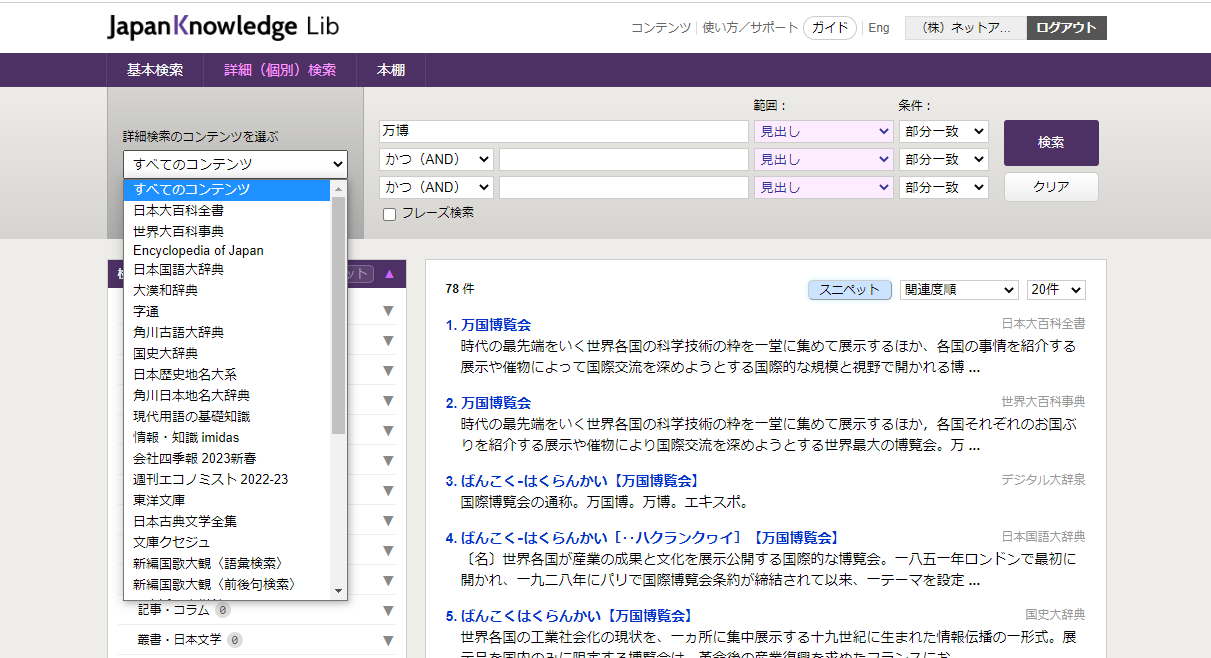Choose 字通 in the content list
This screenshot has height=658, width=1211.
tap(227, 311)
